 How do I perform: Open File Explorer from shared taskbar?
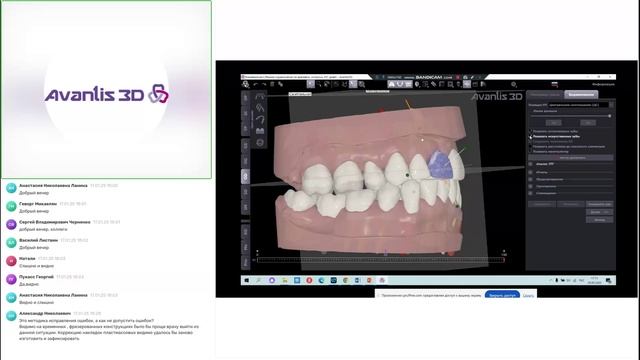click(284, 280)
